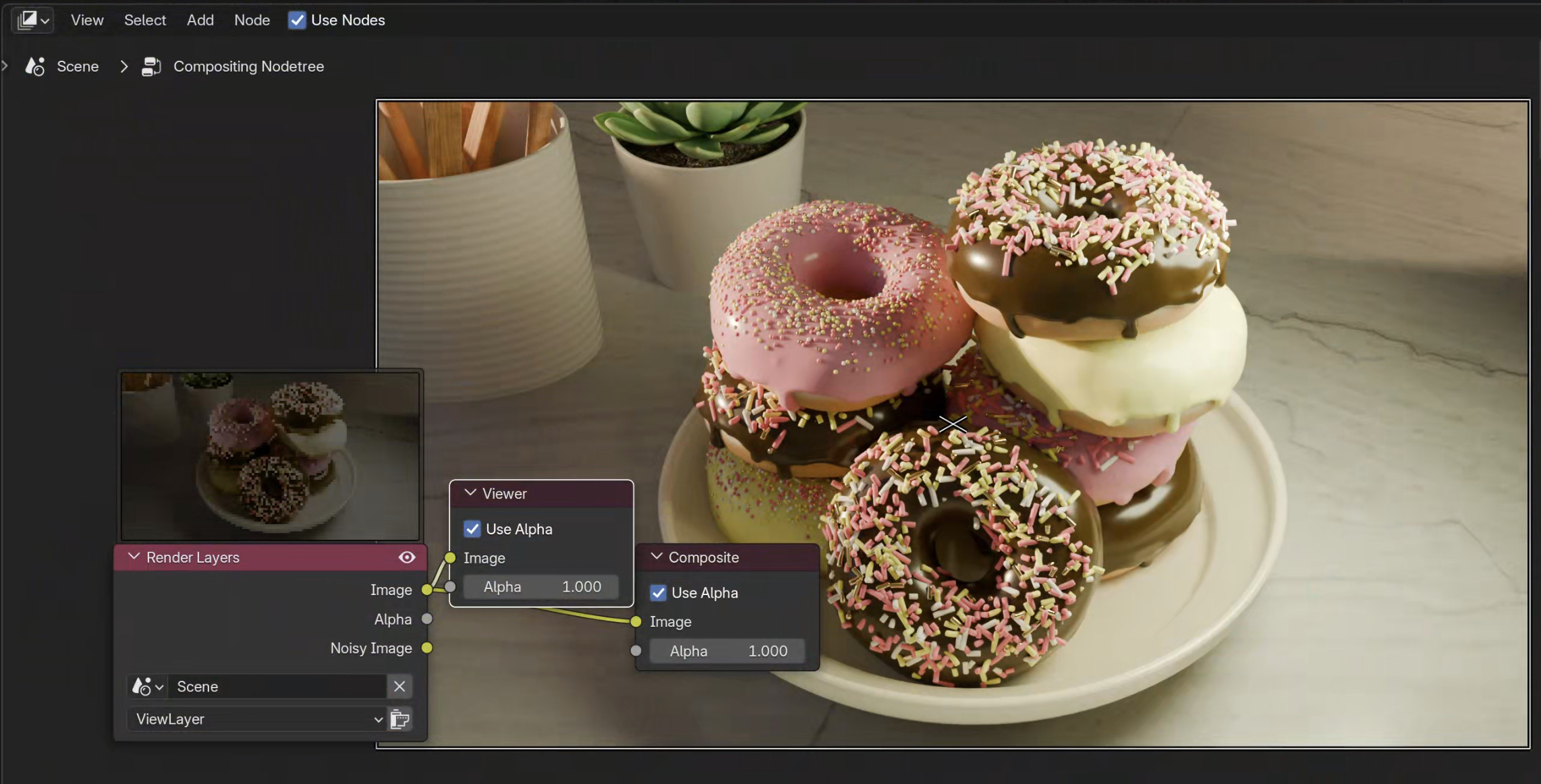
Task: Click the render active scene icon
Action: click(400, 719)
